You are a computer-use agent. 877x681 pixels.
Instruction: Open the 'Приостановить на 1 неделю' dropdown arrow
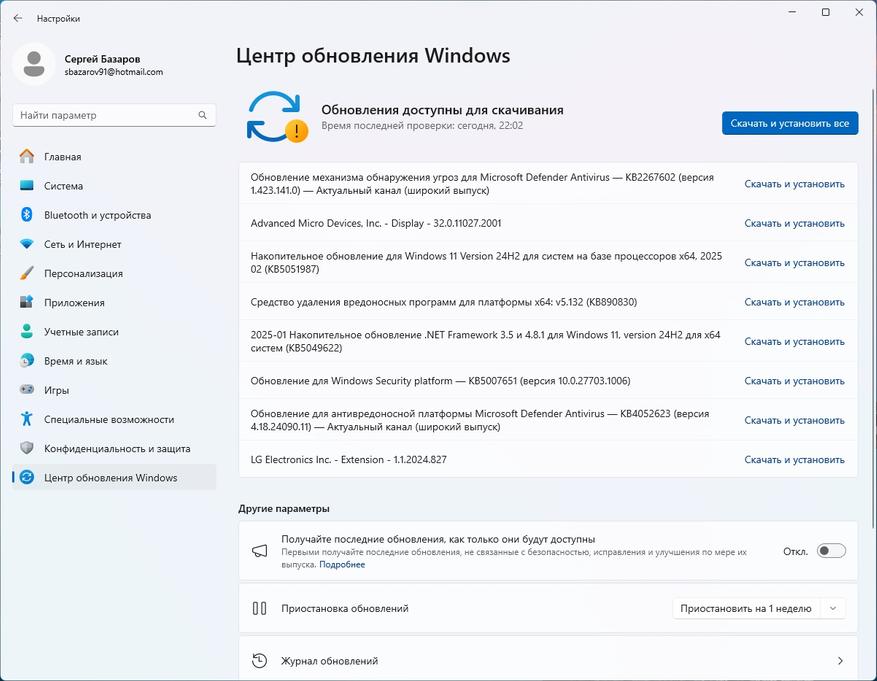coord(833,608)
